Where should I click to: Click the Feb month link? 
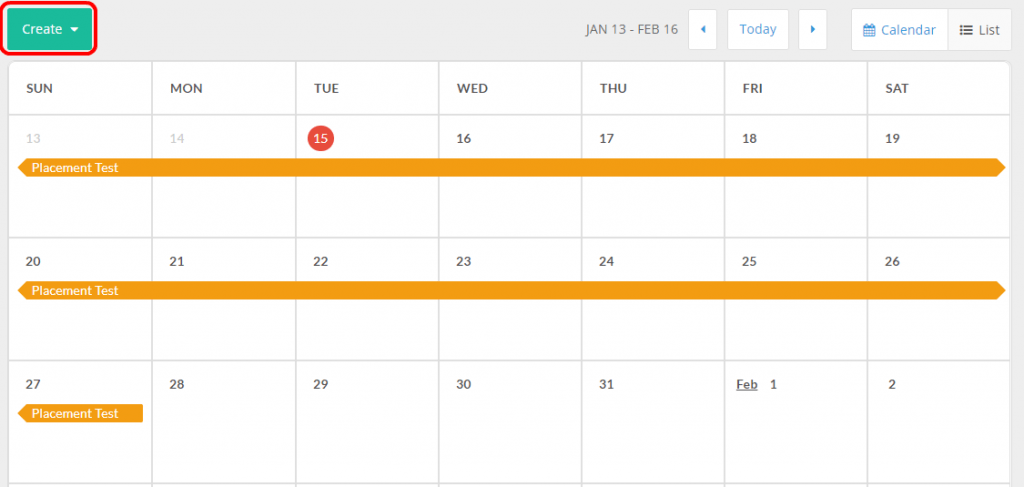coord(746,385)
